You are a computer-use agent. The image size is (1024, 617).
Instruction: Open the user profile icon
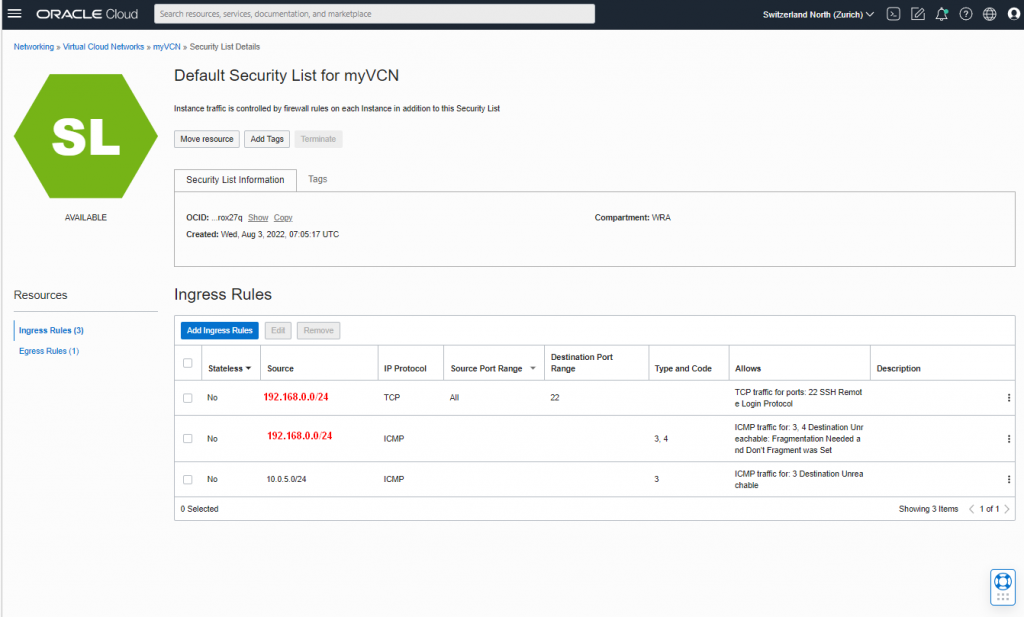1014,14
